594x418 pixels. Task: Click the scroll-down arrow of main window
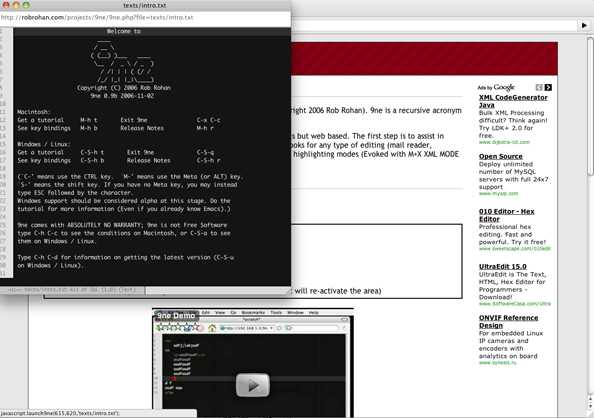click(x=590, y=406)
